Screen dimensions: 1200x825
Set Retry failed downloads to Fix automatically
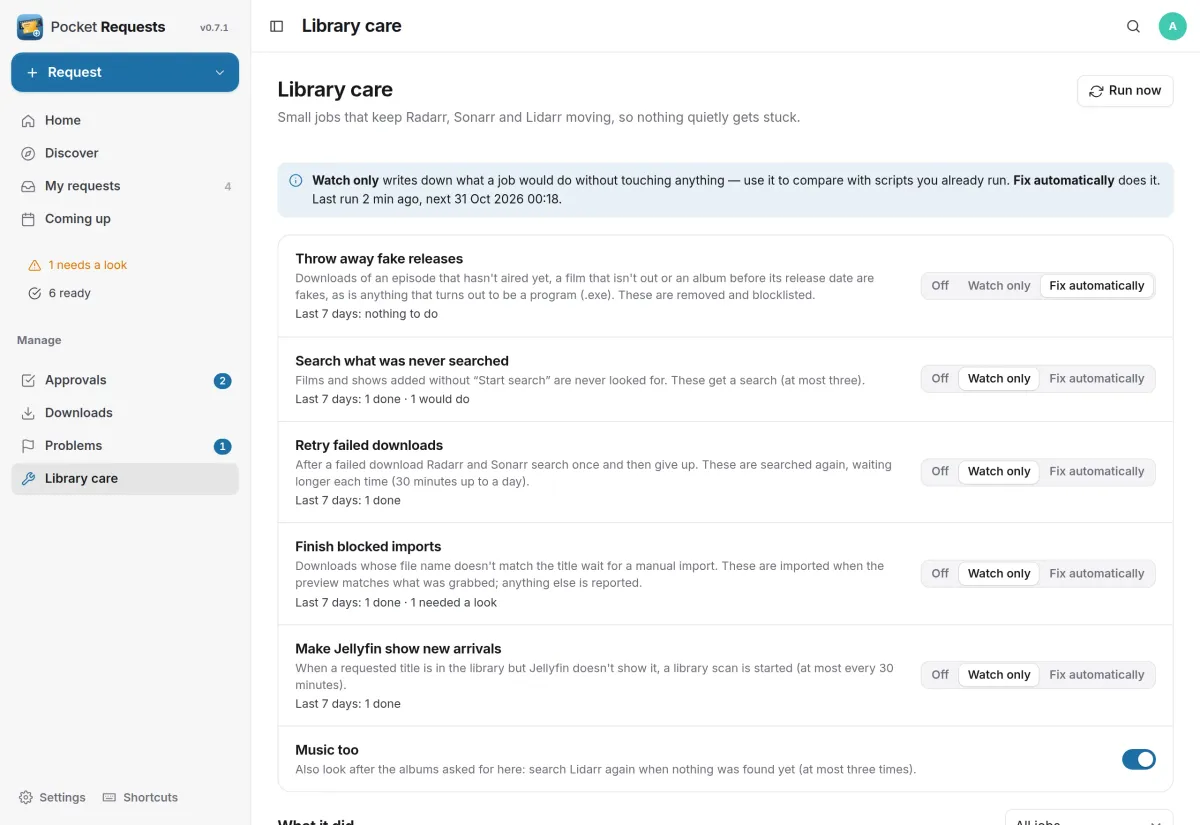pos(1096,472)
